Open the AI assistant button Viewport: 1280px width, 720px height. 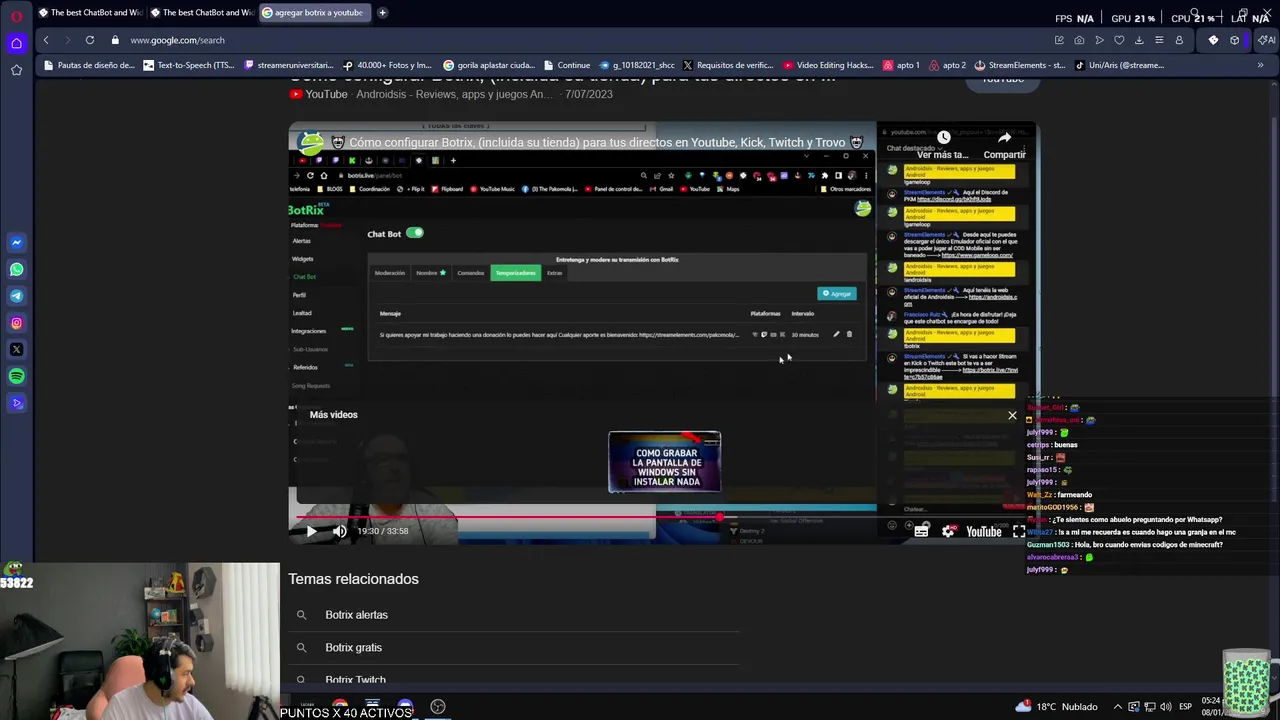(x=1266, y=40)
